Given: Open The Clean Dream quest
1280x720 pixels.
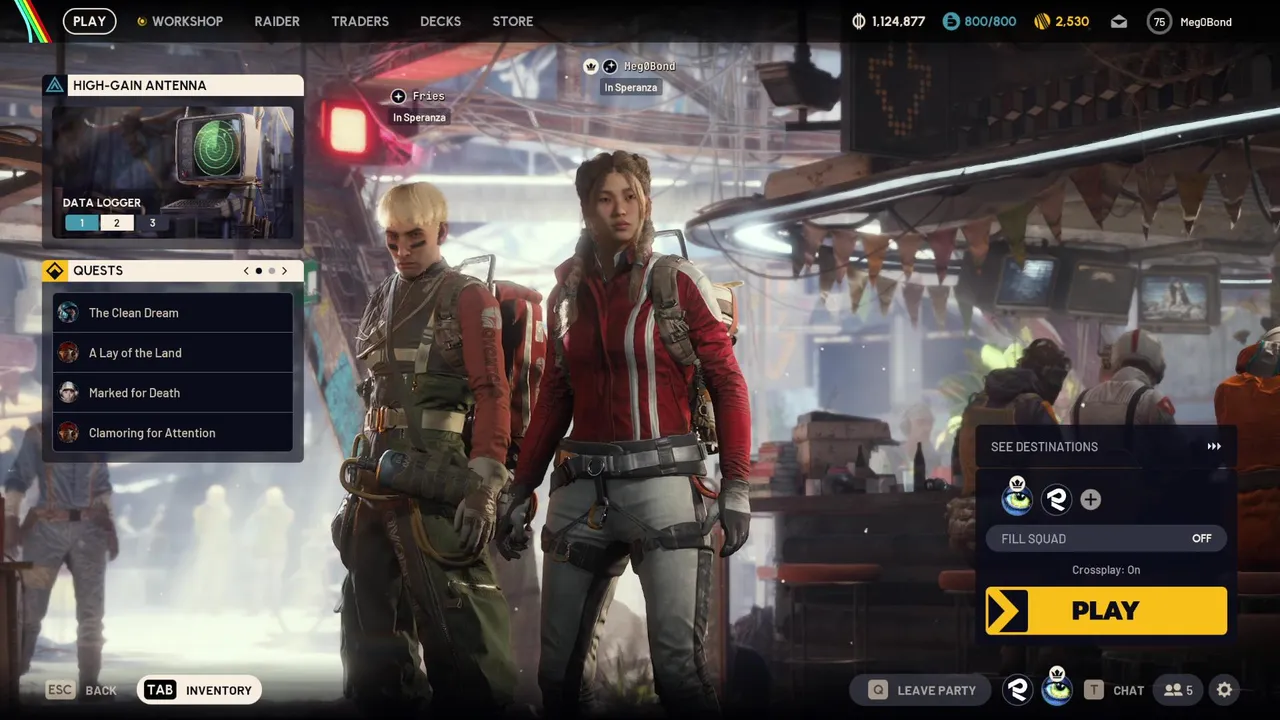Looking at the screenshot, I should pyautogui.click(x=173, y=312).
